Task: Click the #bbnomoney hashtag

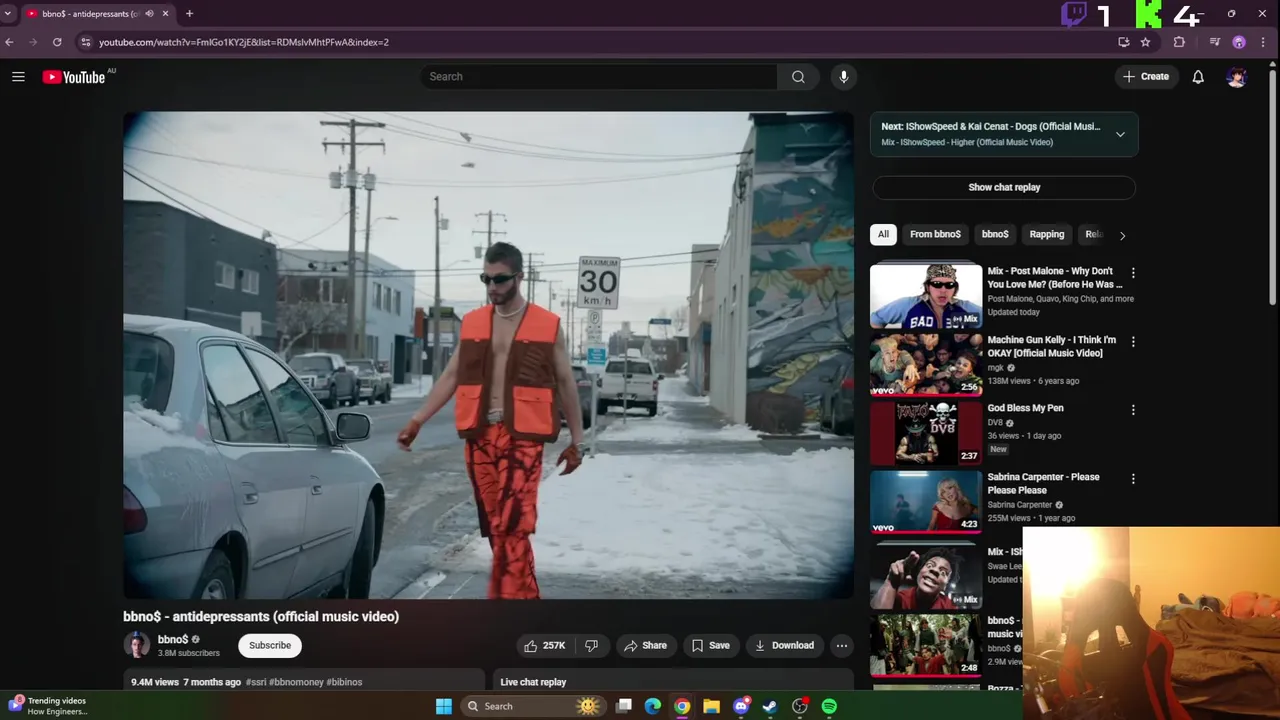Action: [x=296, y=682]
